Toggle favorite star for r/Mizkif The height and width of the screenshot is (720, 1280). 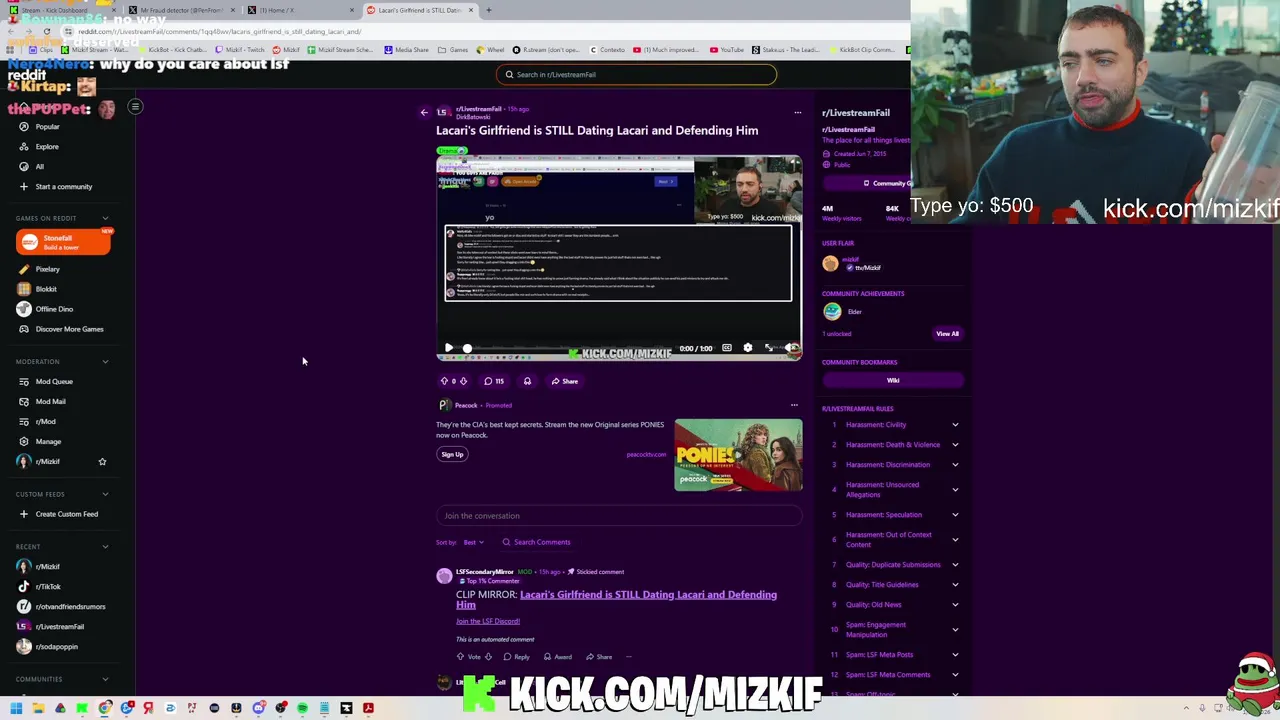tap(102, 461)
